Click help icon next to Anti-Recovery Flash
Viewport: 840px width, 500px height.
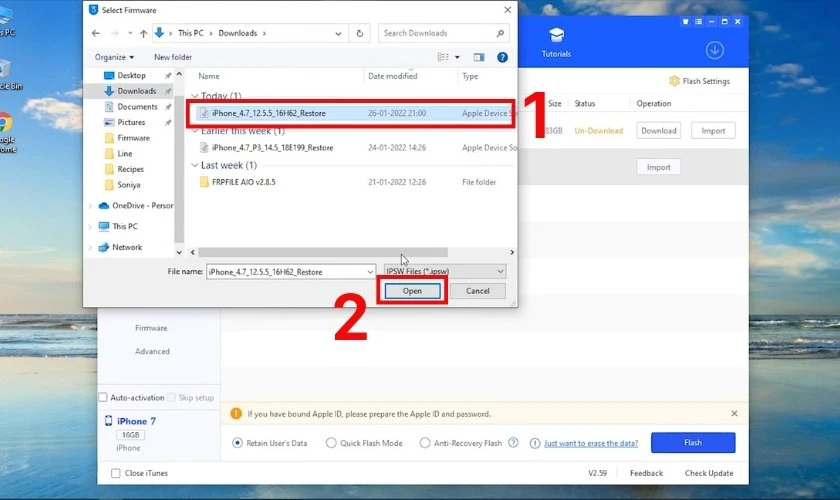513,442
